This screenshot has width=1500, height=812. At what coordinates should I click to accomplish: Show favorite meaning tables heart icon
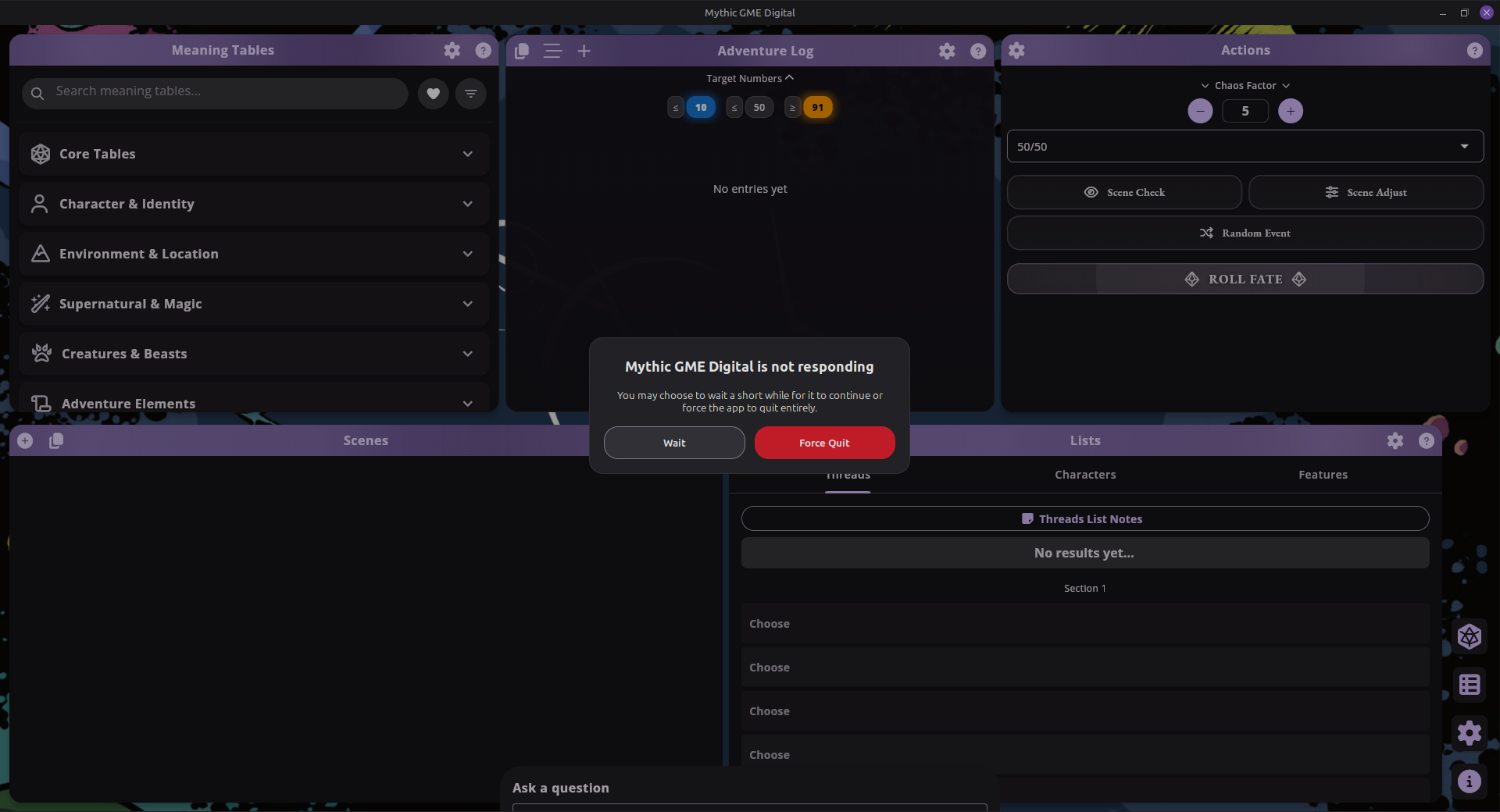(433, 94)
